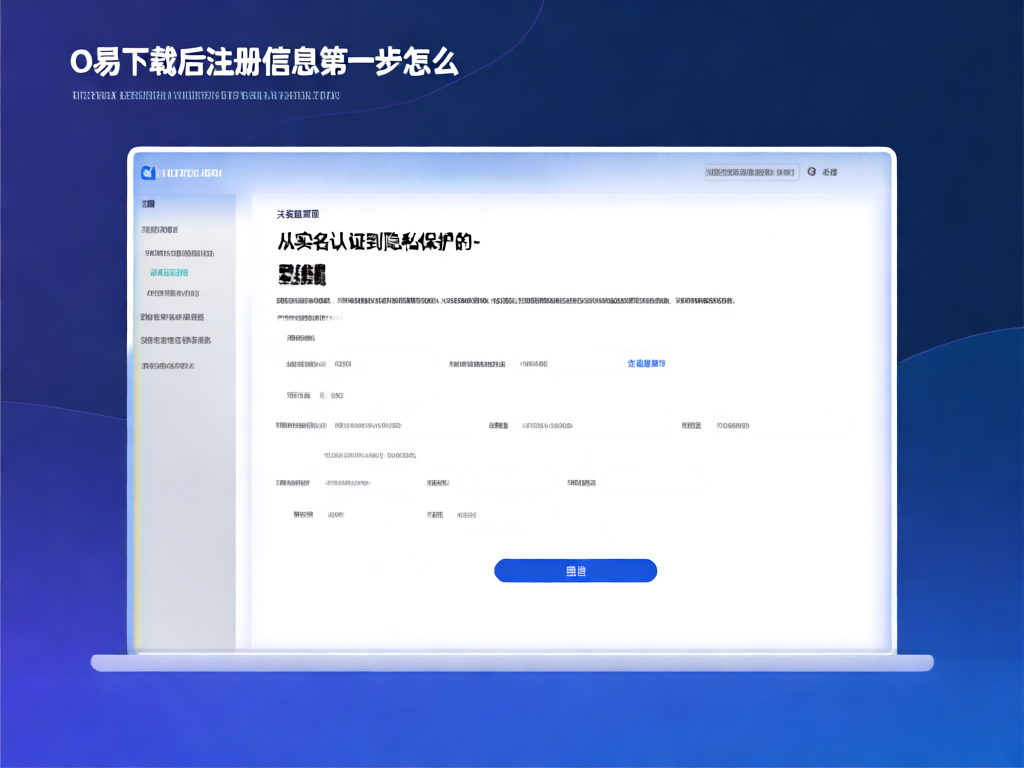Click the blue app logo icon

pyautogui.click(x=148, y=172)
